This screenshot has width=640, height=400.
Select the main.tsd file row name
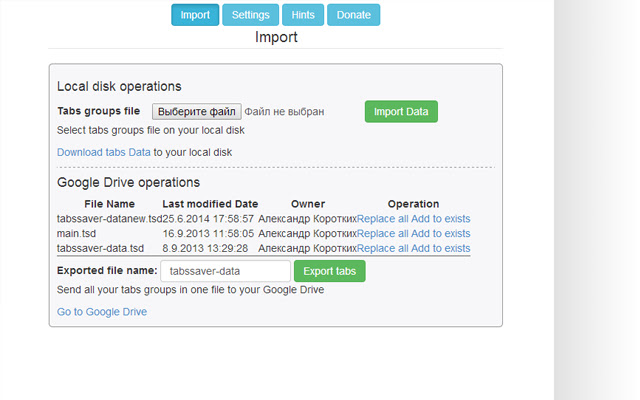(x=79, y=233)
